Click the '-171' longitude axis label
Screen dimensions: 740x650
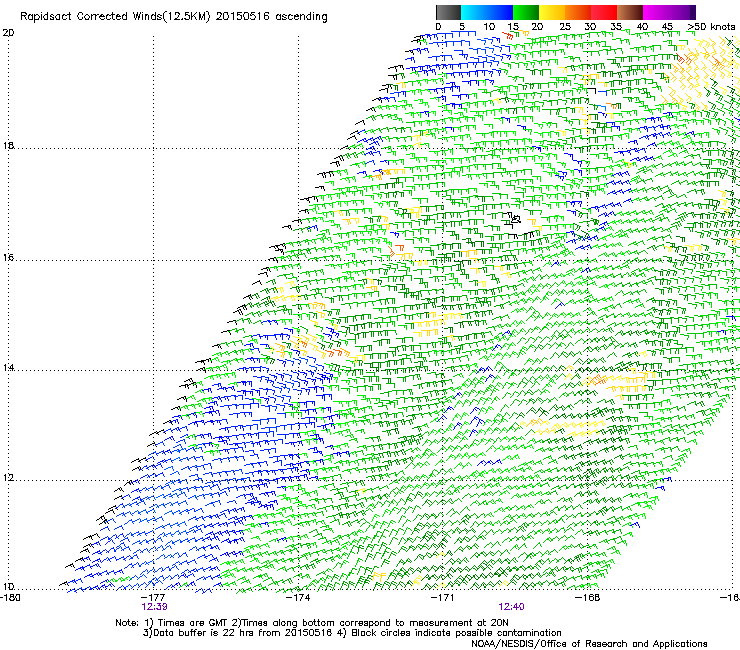(443, 598)
